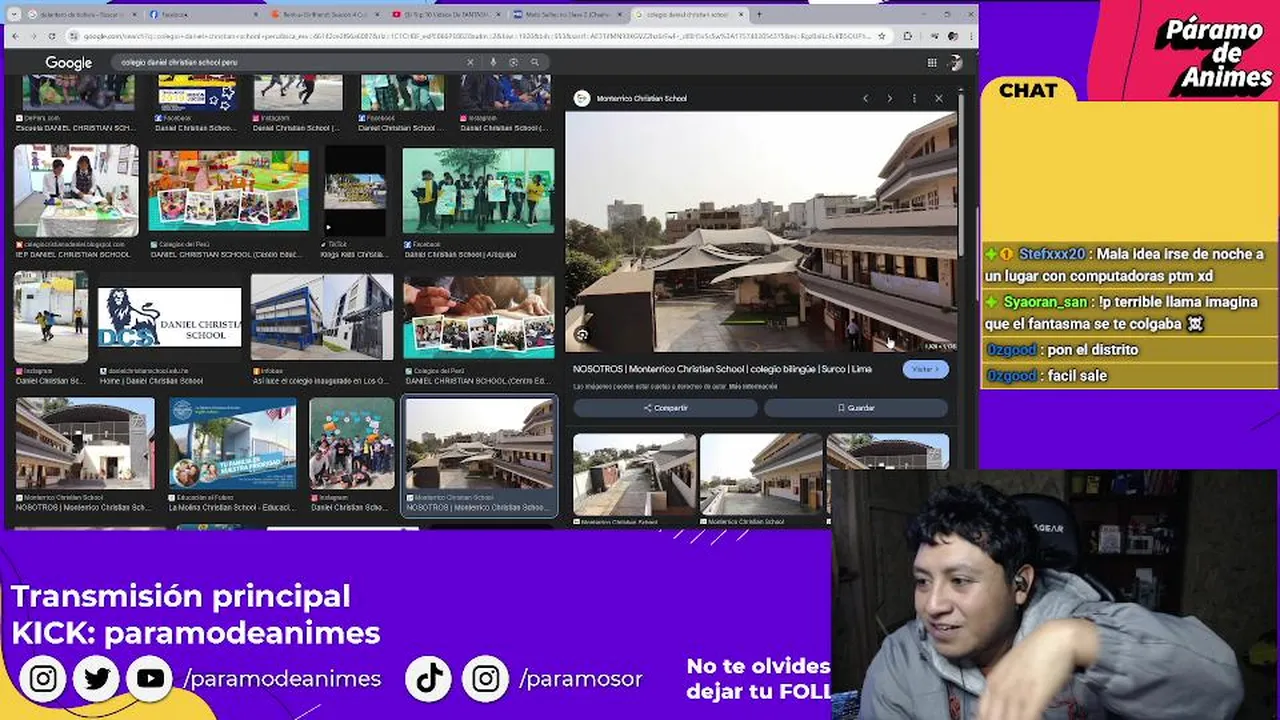
Task: Open the IEP Daniel Christian School blogspot thumbnail
Action: (x=76, y=191)
